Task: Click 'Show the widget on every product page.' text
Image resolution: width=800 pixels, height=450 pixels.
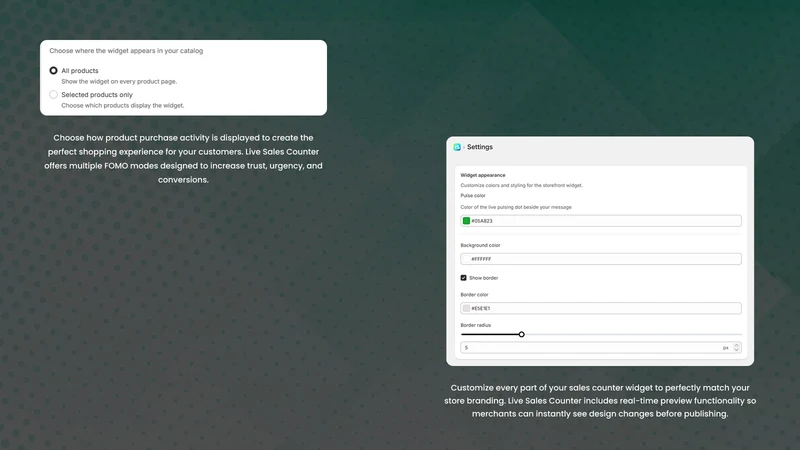Action: (119, 81)
